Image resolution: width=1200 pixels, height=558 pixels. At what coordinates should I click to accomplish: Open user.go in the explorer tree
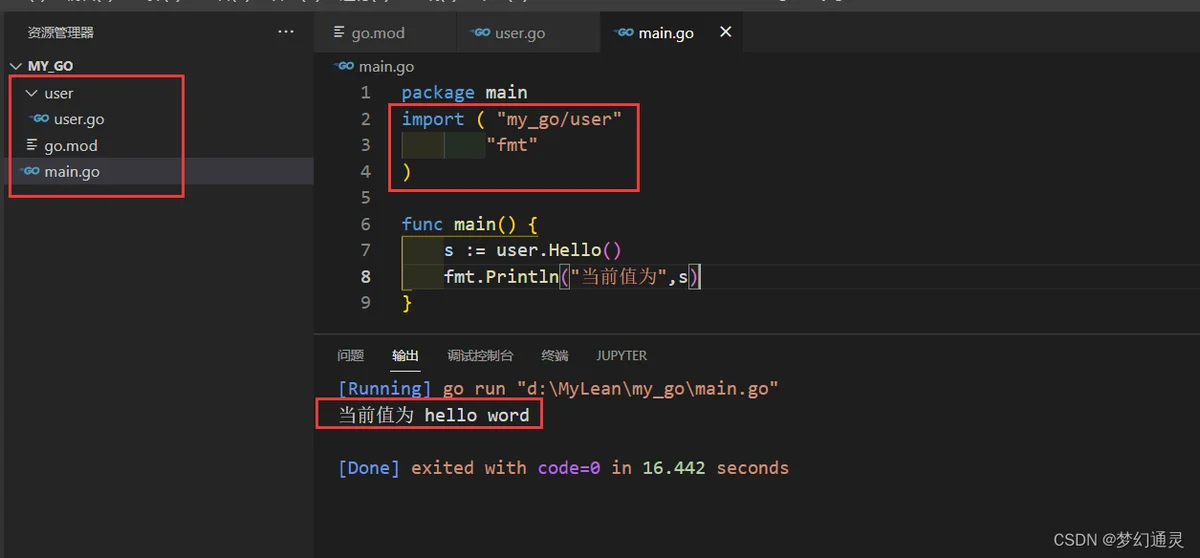coord(79,119)
